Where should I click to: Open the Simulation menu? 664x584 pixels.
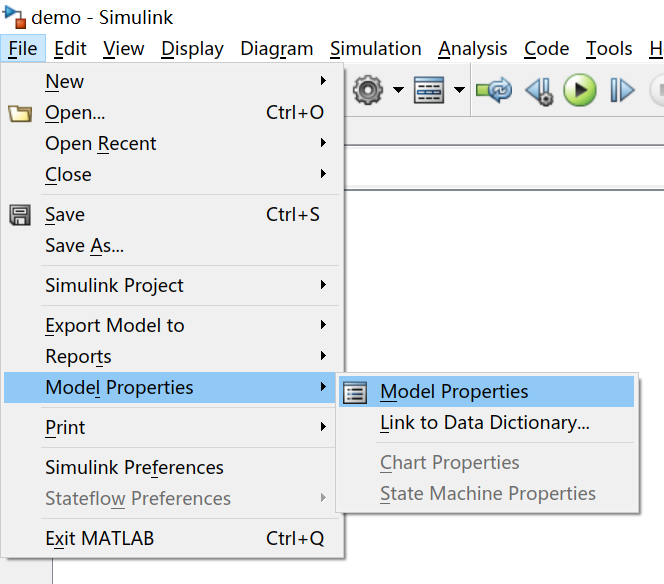click(376, 48)
